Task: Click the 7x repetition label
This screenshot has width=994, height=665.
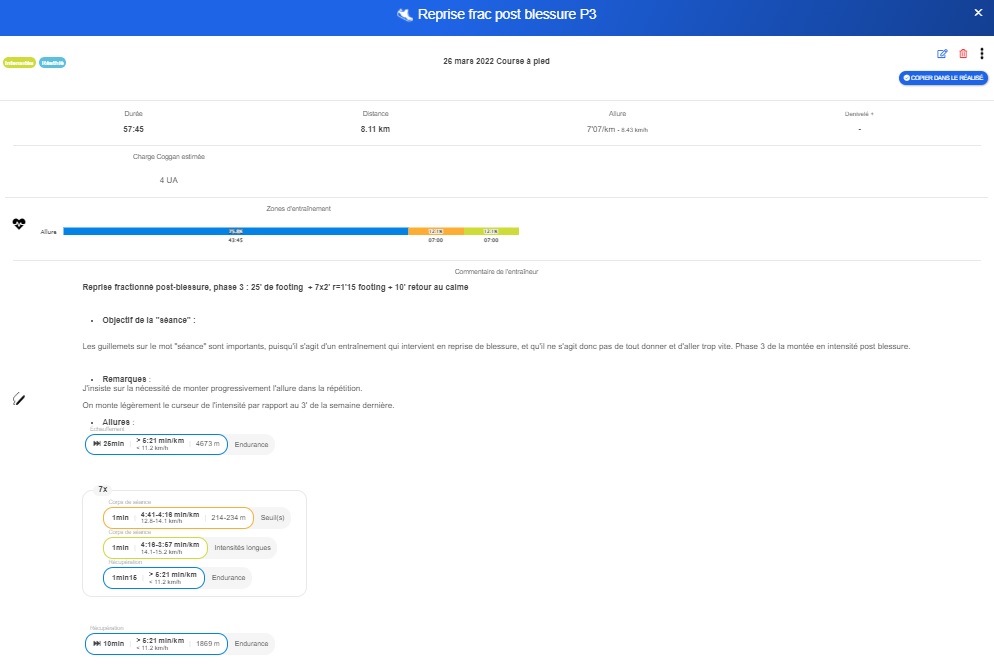Action: [102, 489]
